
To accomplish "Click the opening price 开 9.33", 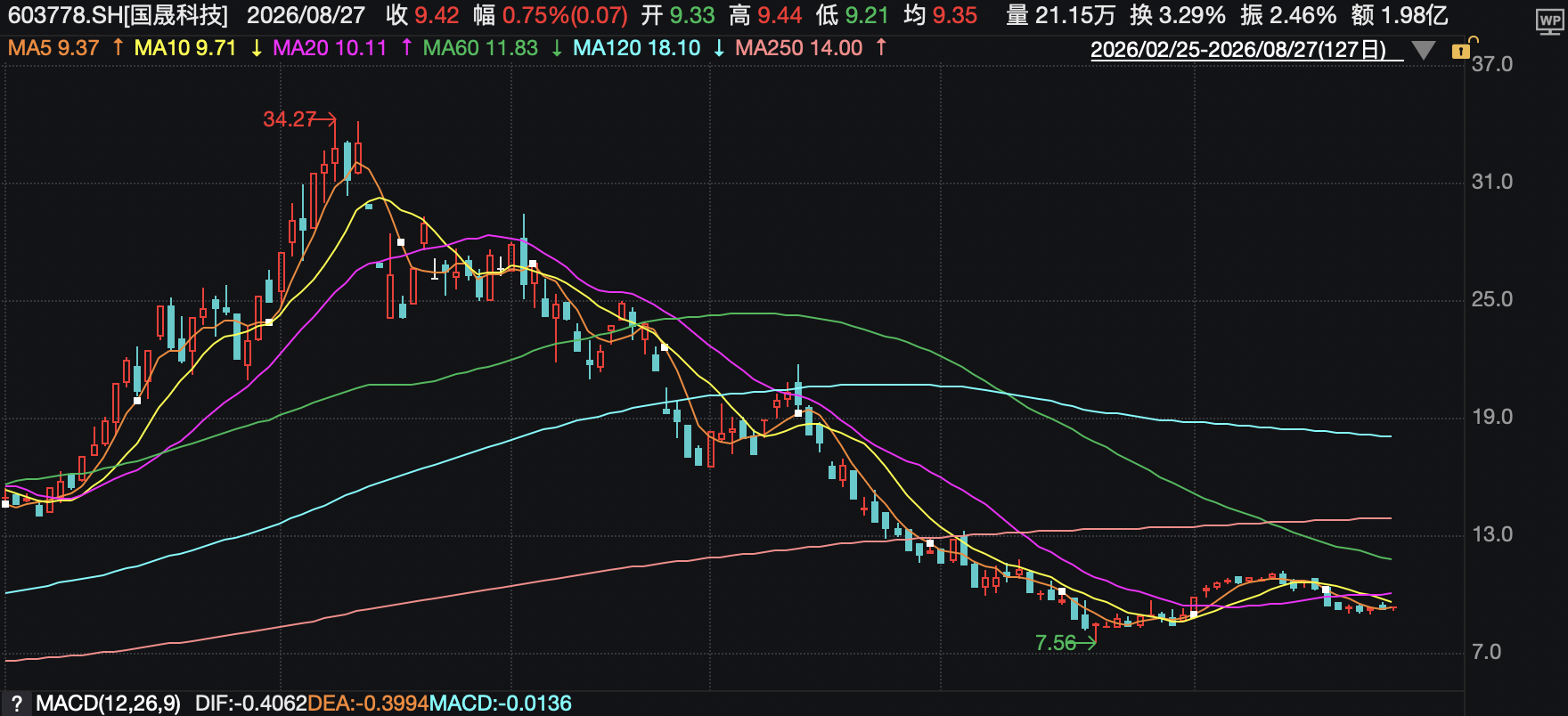I will click(x=678, y=16).
